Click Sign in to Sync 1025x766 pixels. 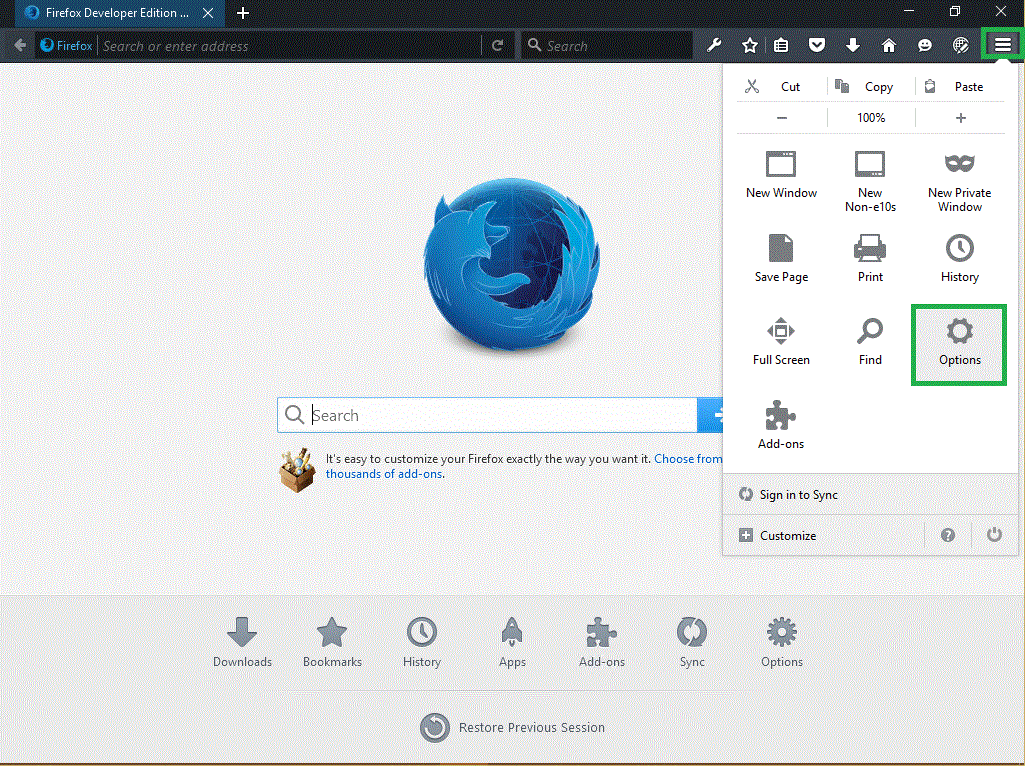pyautogui.click(x=798, y=495)
